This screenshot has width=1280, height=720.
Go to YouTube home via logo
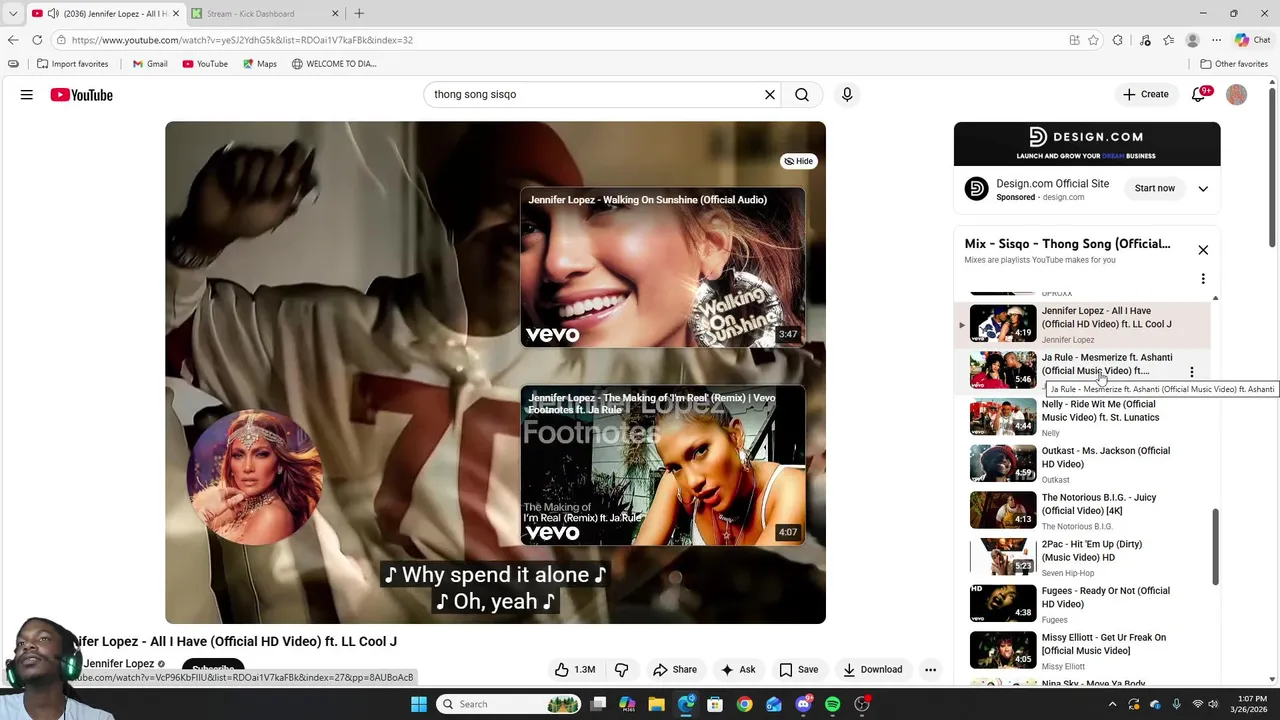pos(82,95)
